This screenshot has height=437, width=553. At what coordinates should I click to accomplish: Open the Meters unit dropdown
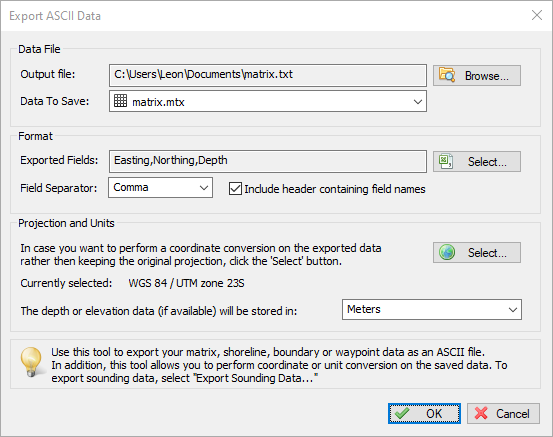pyautogui.click(x=432, y=309)
